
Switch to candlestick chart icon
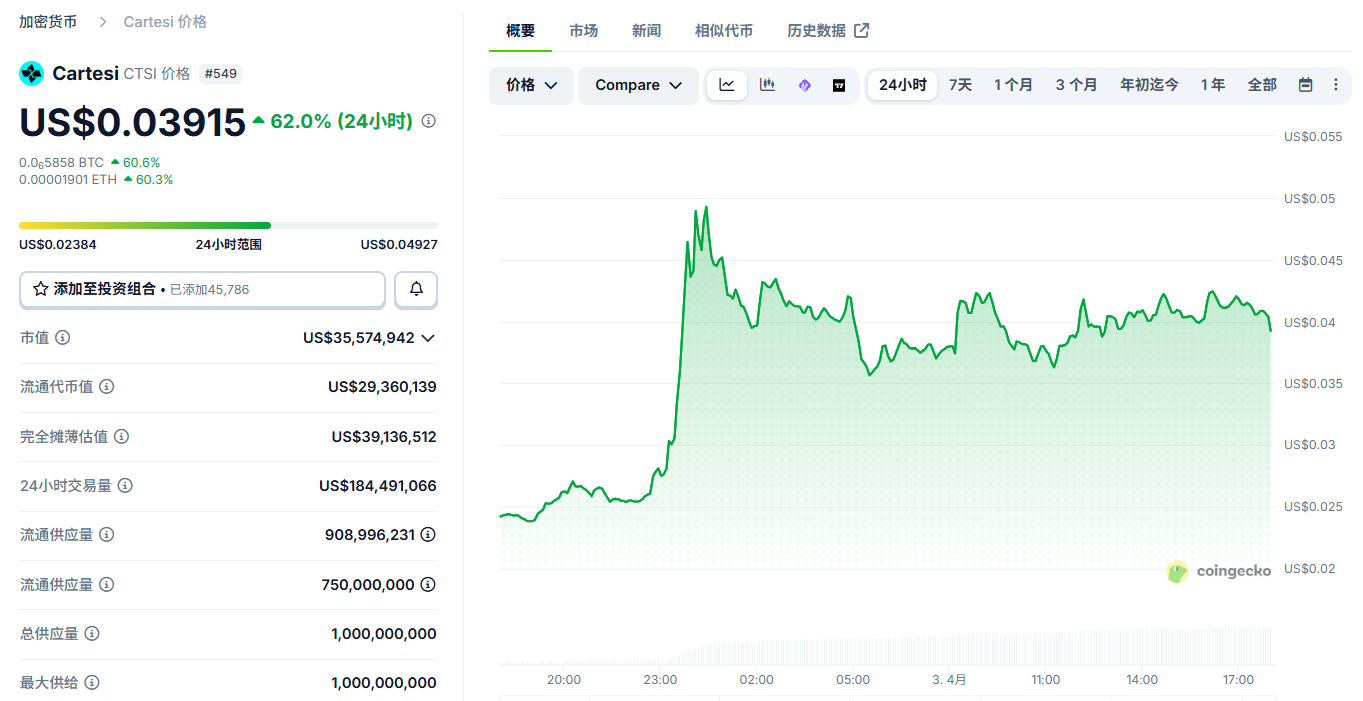pos(766,85)
